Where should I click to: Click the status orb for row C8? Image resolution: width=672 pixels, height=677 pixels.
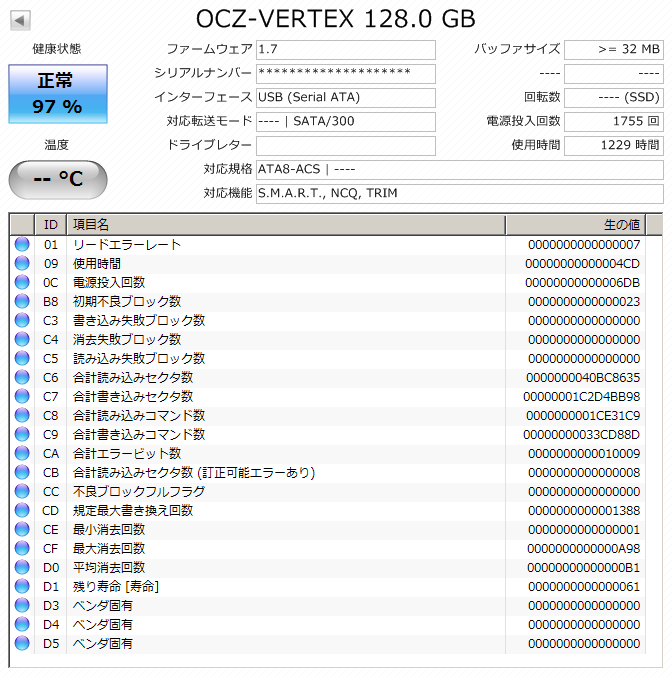click(22, 415)
